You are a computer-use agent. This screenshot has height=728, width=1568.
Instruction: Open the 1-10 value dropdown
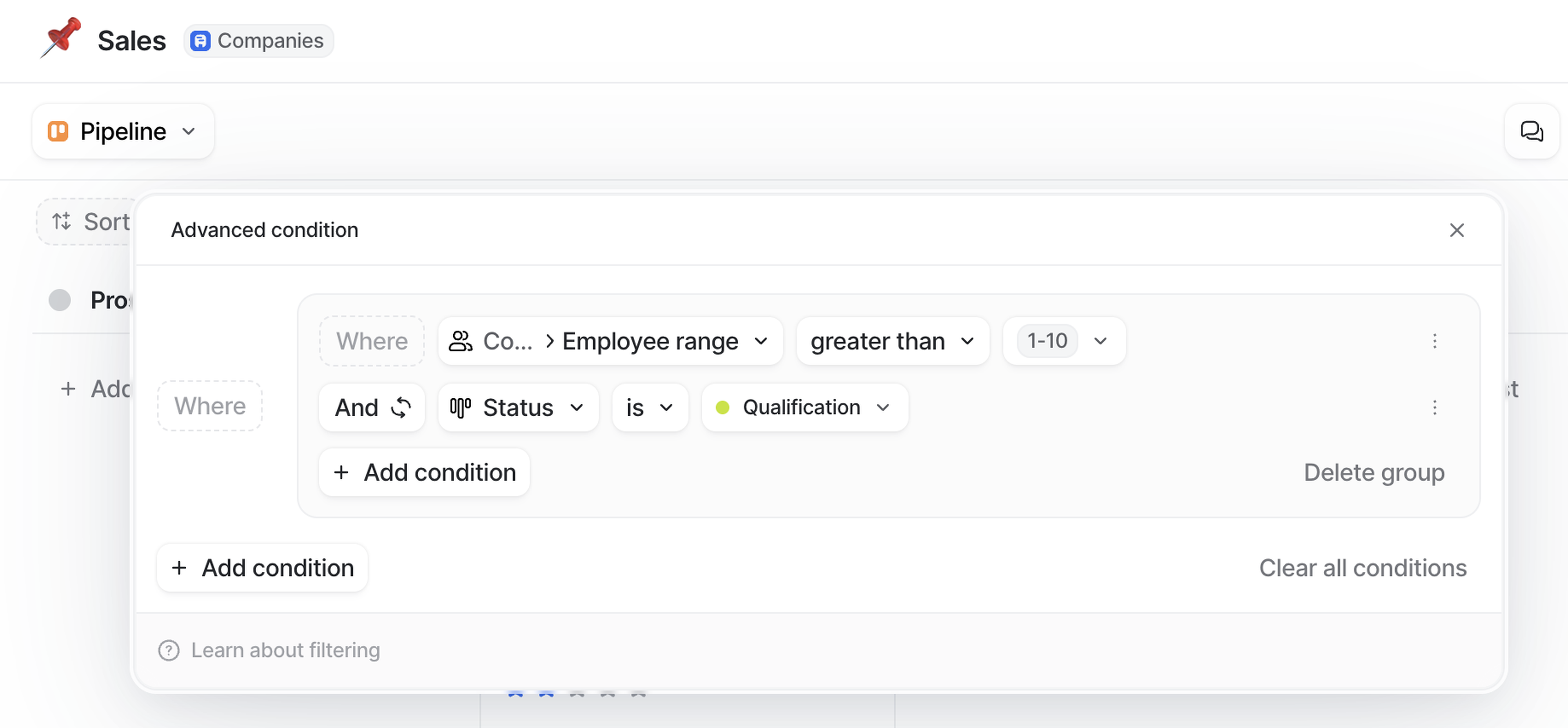click(x=1064, y=341)
